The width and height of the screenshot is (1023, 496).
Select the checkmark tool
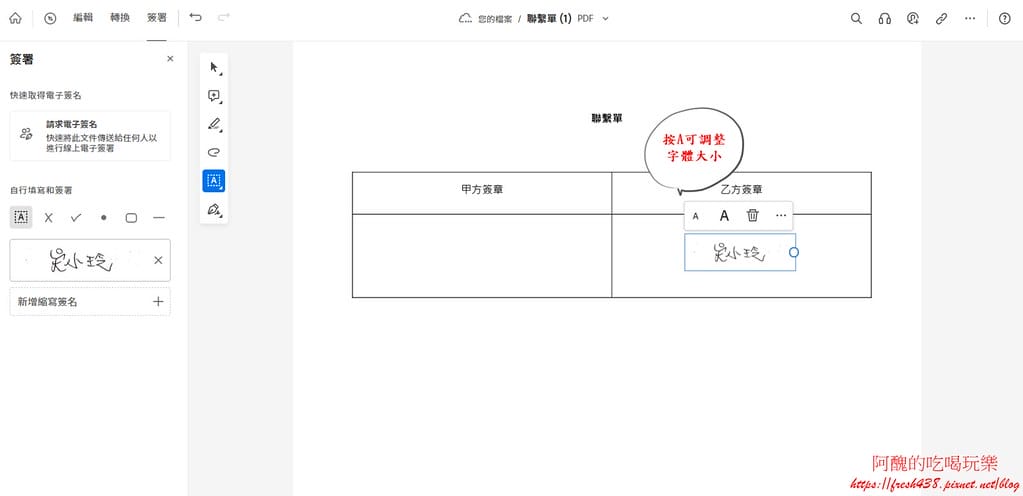(x=76, y=217)
